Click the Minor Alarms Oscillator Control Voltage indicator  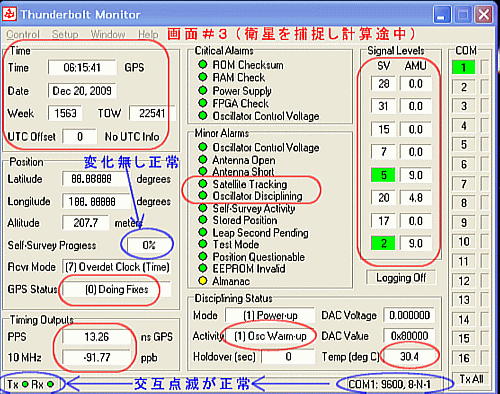202,147
